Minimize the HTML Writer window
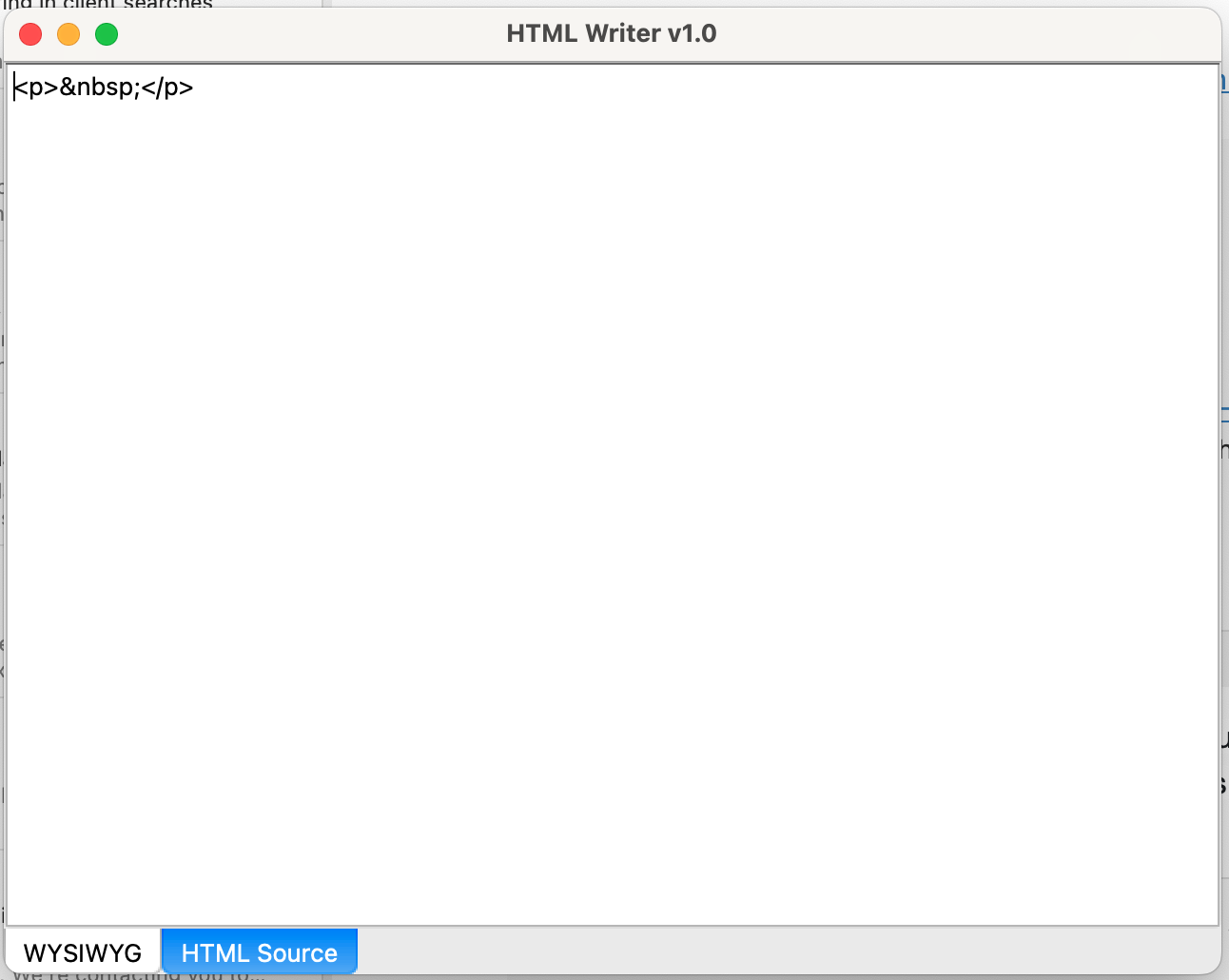 pos(68,34)
